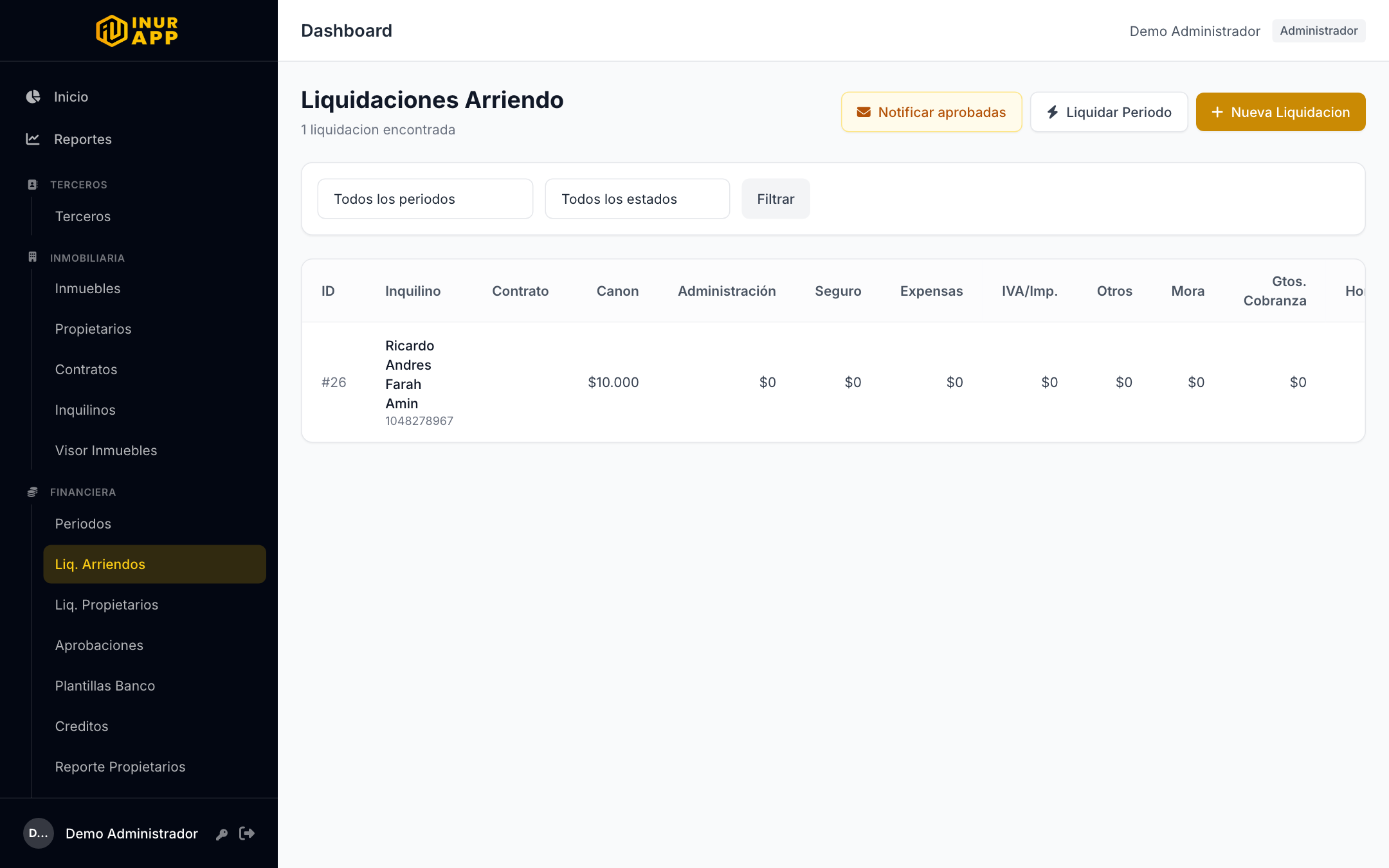Click the Inmobiliaria building icon

click(x=33, y=257)
